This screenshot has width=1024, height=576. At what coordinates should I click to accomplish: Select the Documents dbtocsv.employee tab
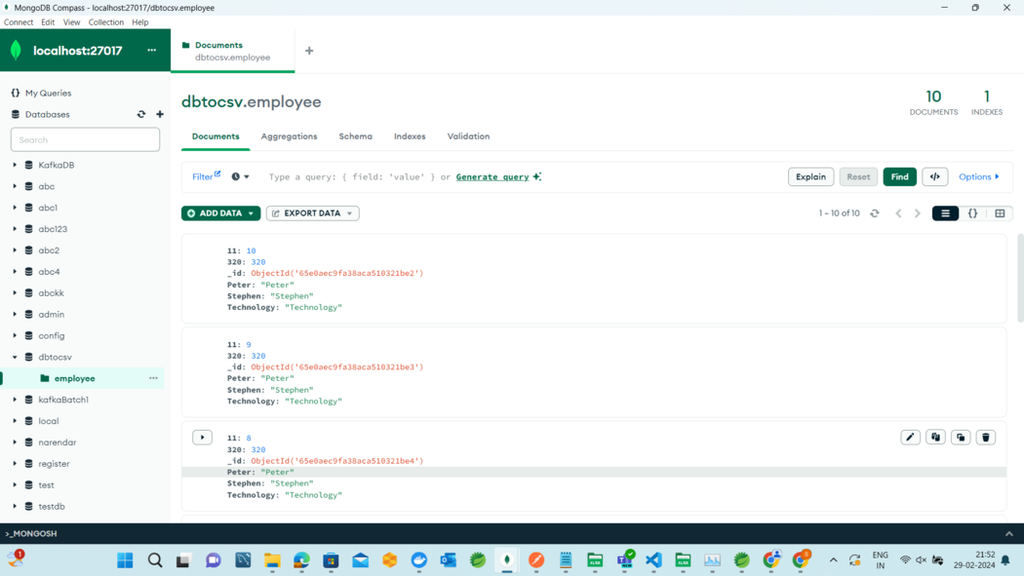point(232,51)
